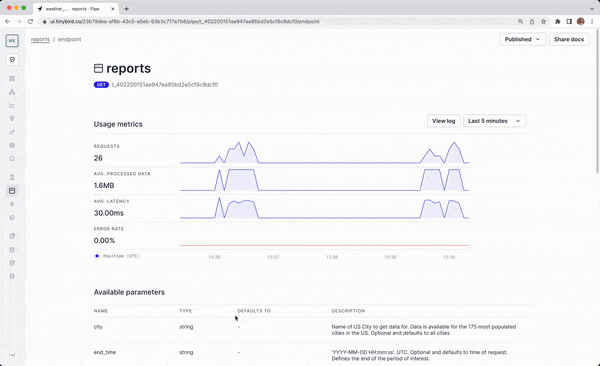The image size is (600, 366).
Task: Reload the page with the refresh icon
Action: 30,21
